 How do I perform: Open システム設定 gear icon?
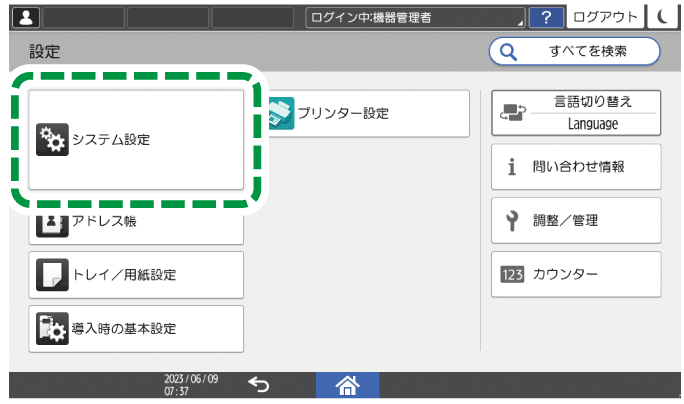52,140
